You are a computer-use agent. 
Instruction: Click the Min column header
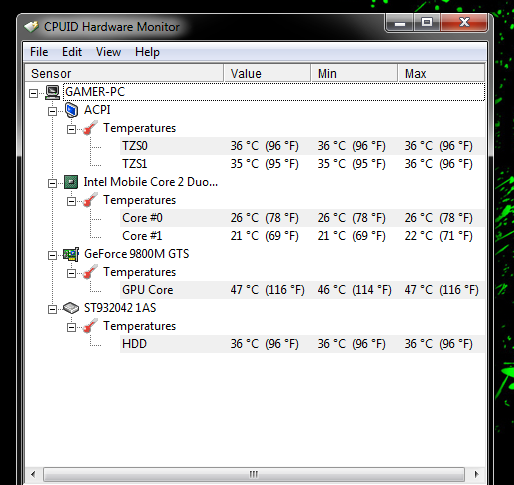(x=354, y=73)
